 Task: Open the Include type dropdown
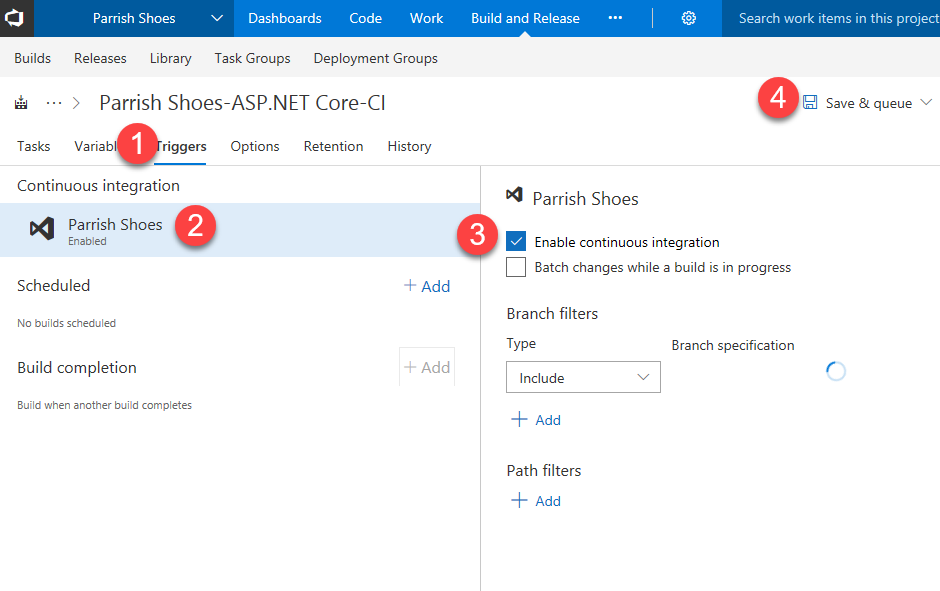point(583,378)
